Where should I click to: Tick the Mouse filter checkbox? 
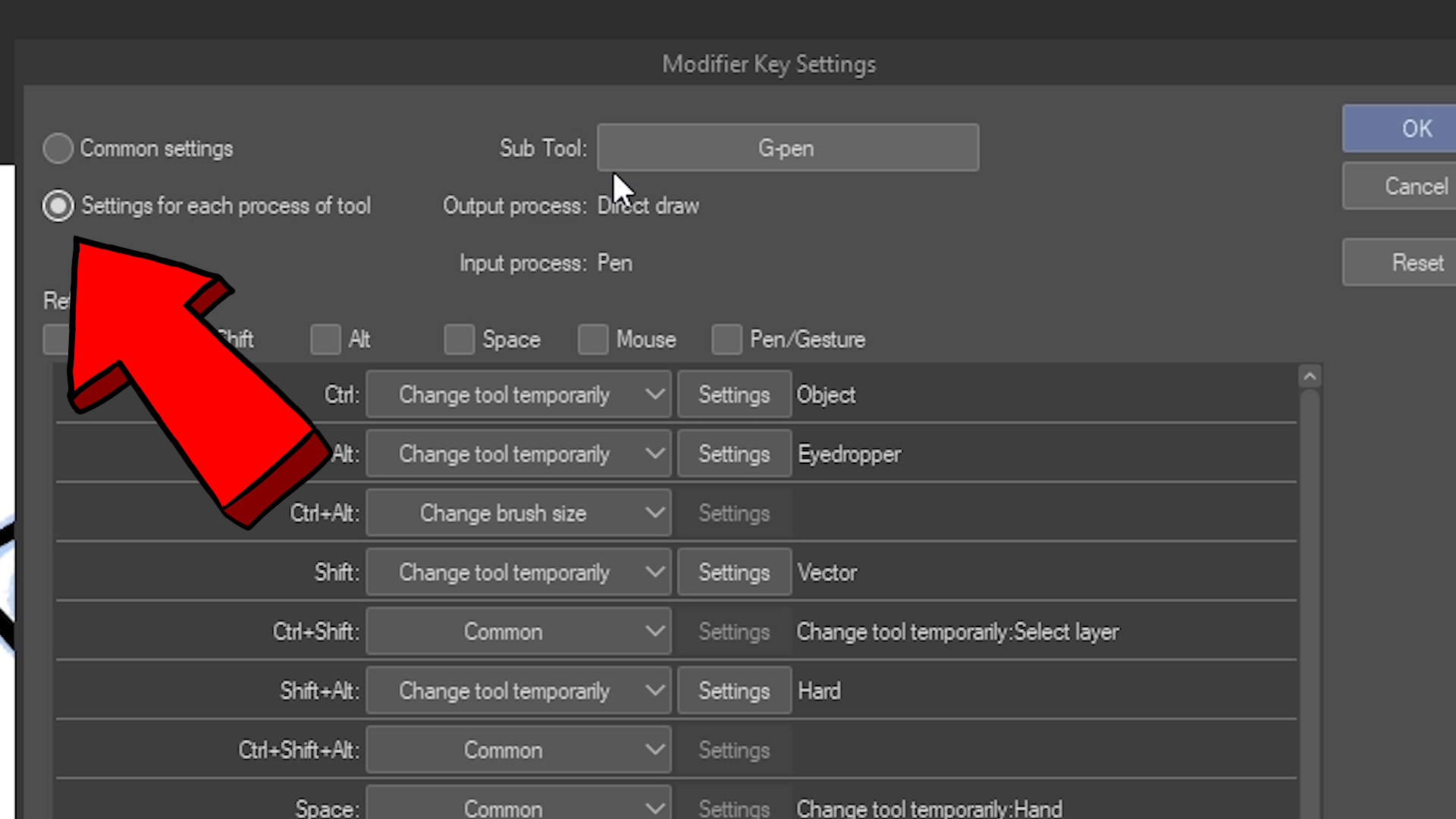coord(593,339)
